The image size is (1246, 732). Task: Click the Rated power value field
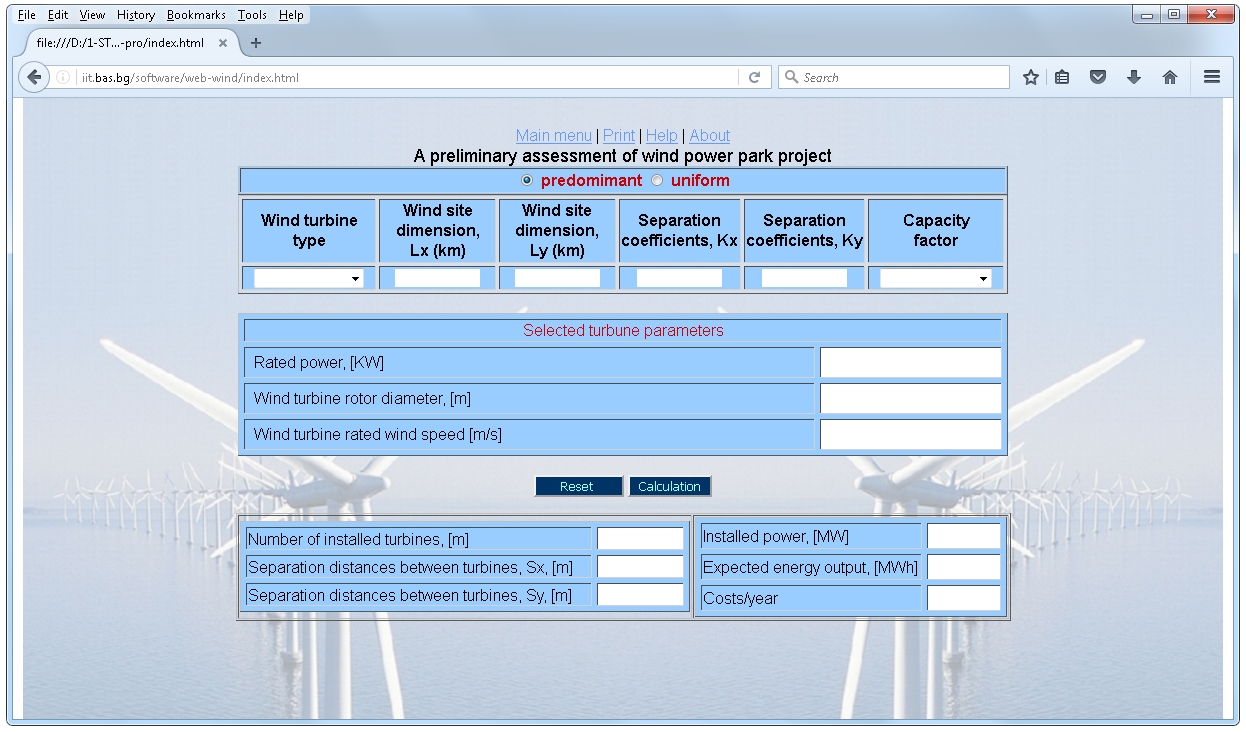point(910,363)
